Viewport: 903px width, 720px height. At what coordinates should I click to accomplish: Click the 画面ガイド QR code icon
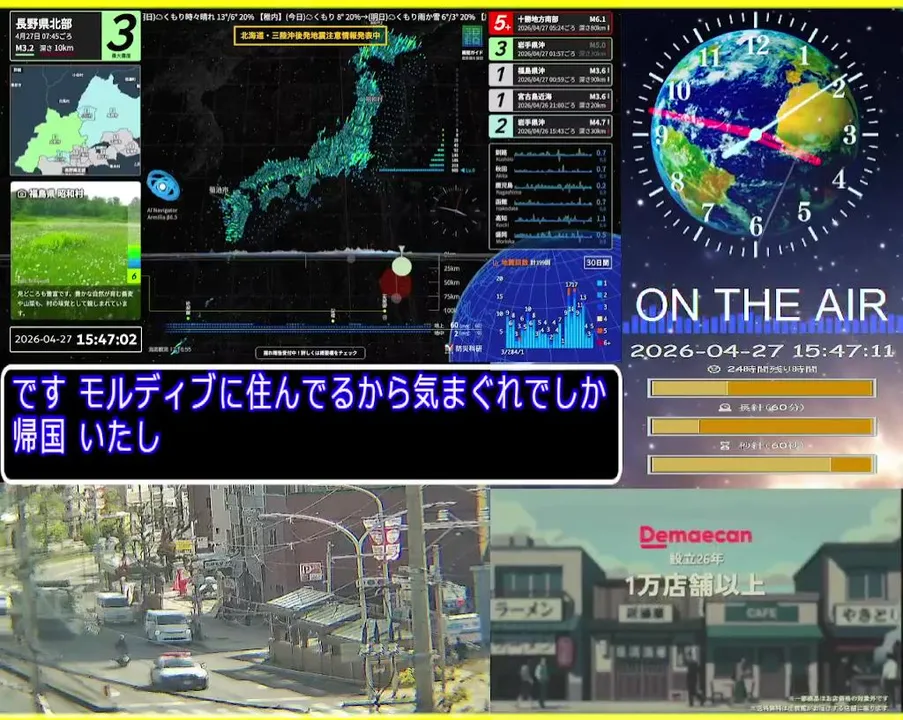click(x=472, y=37)
